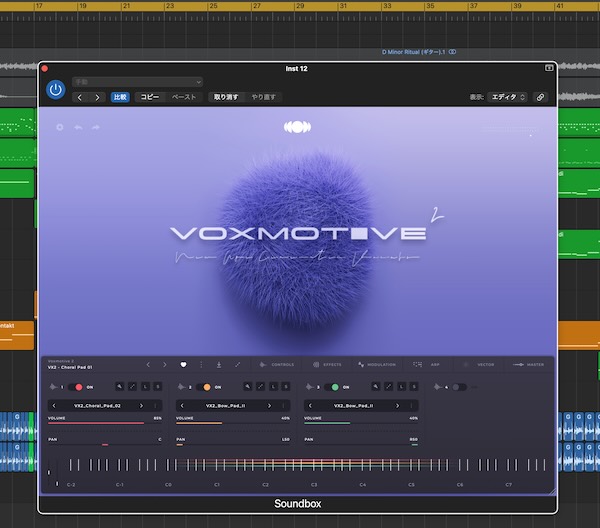This screenshot has height=528, width=600.
Task: Open the preset dropdown in plugin header
Action: (137, 81)
